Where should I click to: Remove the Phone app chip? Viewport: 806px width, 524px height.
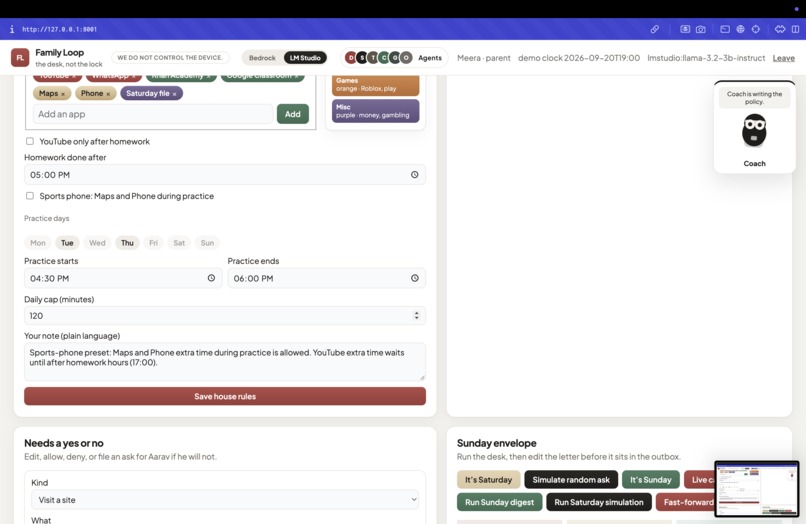point(108,94)
